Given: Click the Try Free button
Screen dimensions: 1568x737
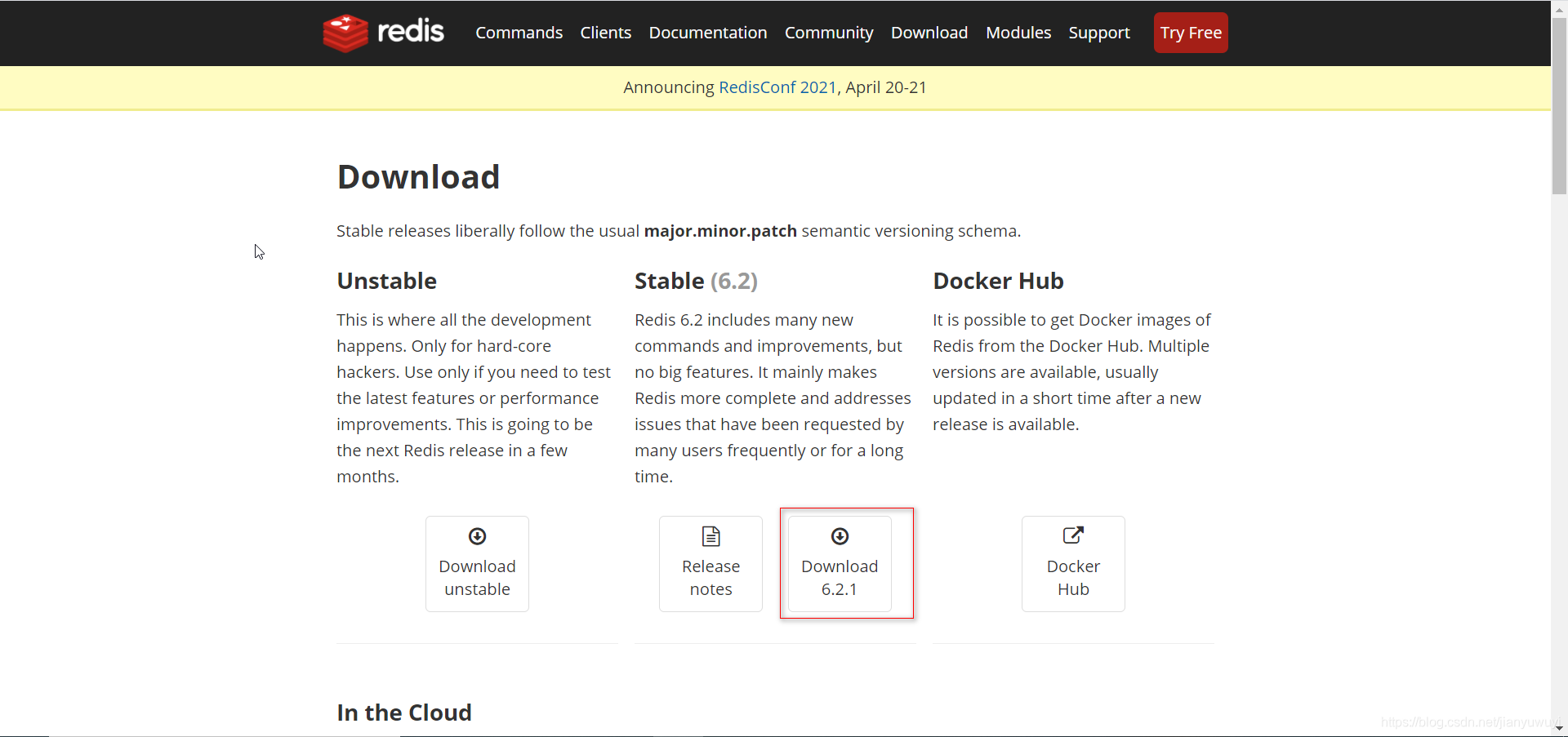Looking at the screenshot, I should pos(1191,33).
